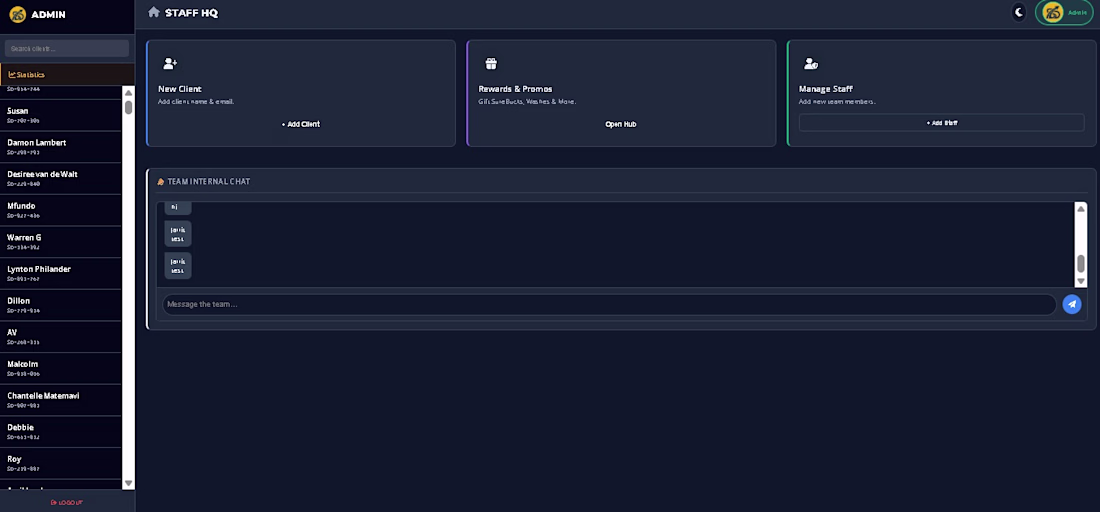1100x512 pixels.
Task: Select client AV
Action: (60, 337)
